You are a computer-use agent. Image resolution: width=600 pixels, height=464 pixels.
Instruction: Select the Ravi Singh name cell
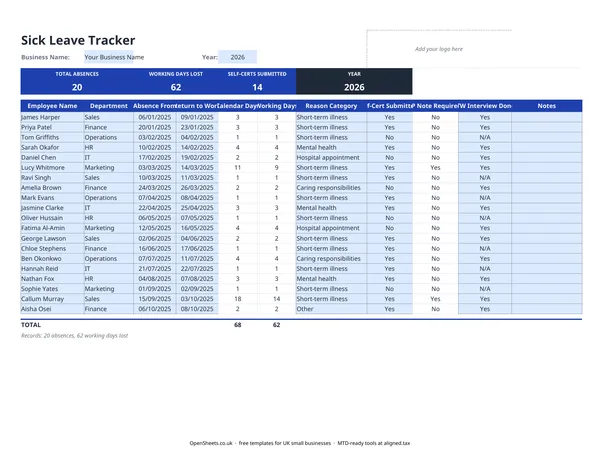(52, 177)
